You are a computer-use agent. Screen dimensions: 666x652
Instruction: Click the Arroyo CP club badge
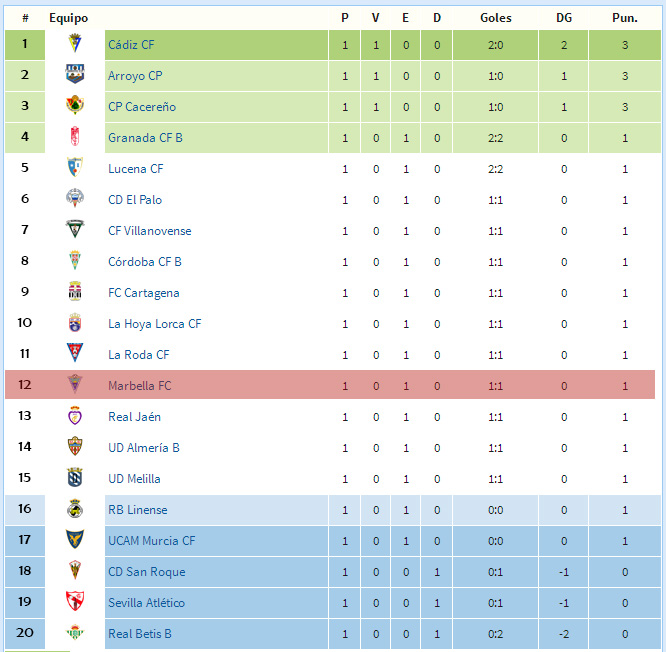75,74
